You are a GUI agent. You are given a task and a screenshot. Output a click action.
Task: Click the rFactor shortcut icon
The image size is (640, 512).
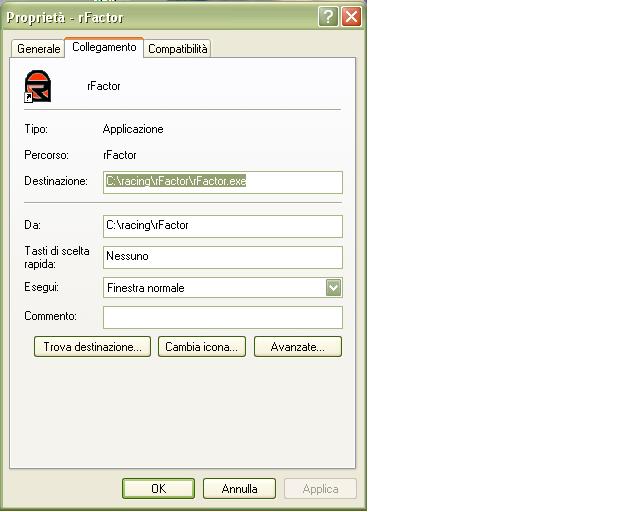click(x=38, y=86)
